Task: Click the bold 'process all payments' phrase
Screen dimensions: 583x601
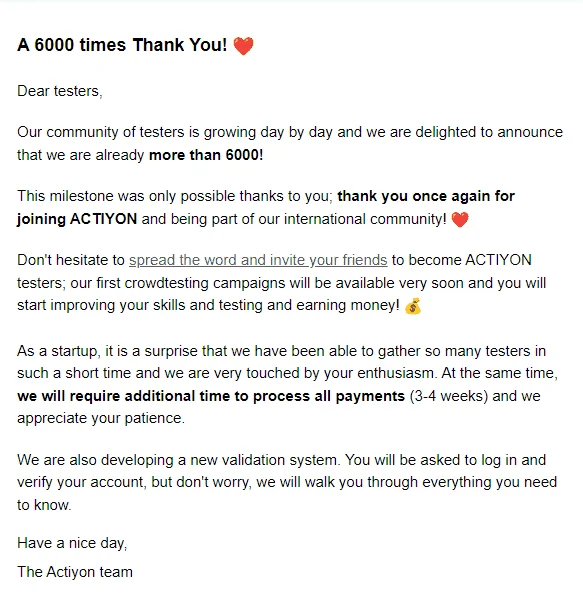Action: coord(329,396)
